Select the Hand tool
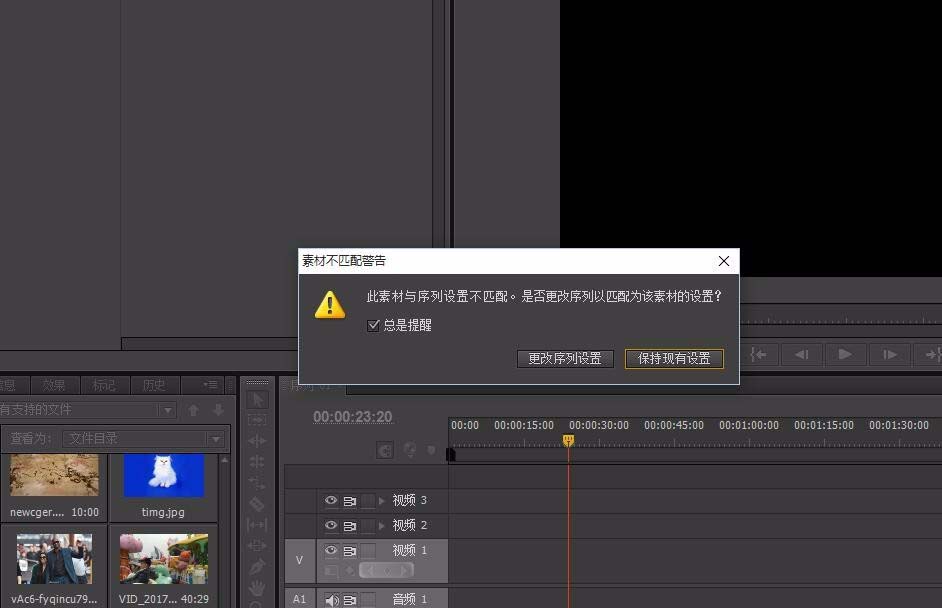 257,588
